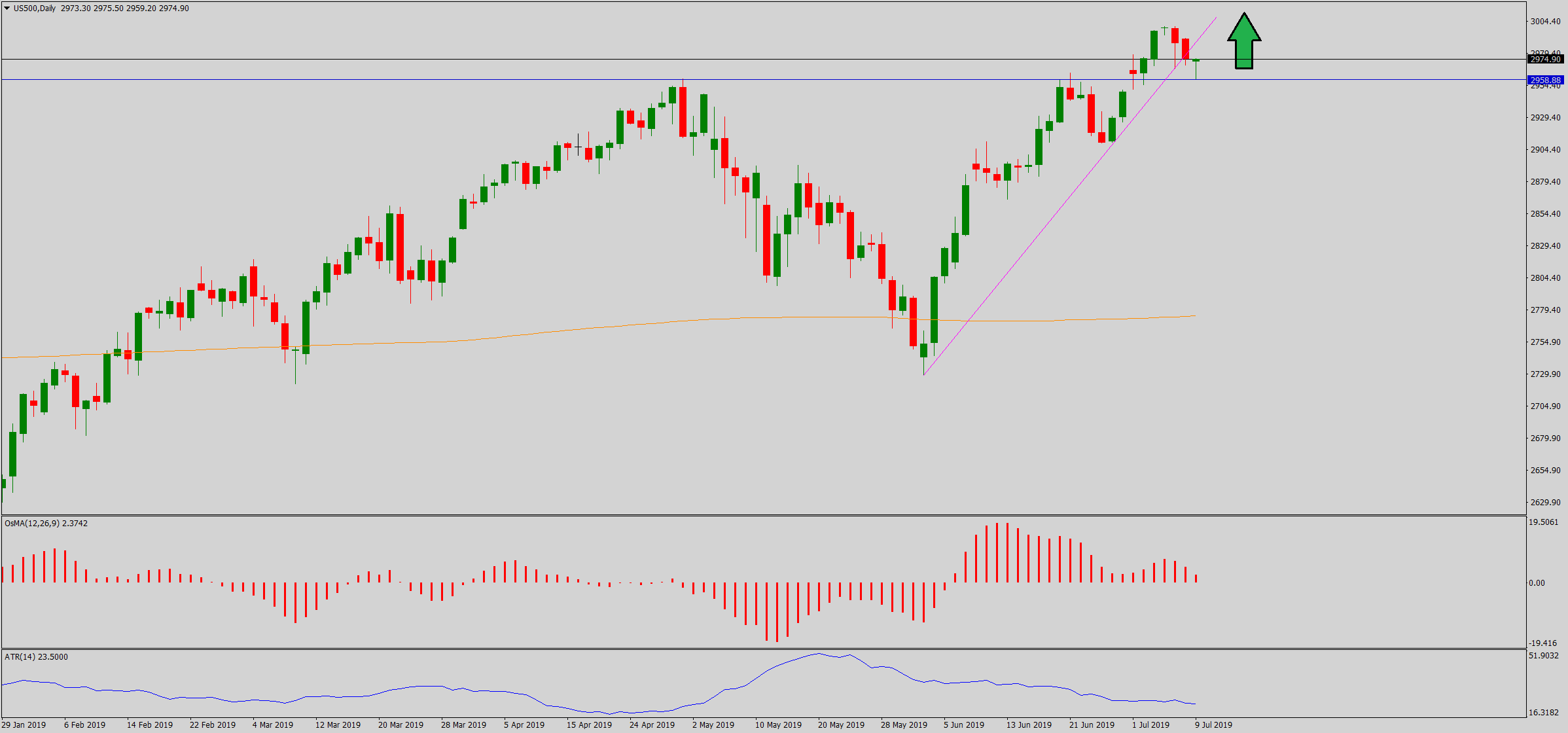Click the 29 Jan 2019 date label

pyautogui.click(x=24, y=725)
